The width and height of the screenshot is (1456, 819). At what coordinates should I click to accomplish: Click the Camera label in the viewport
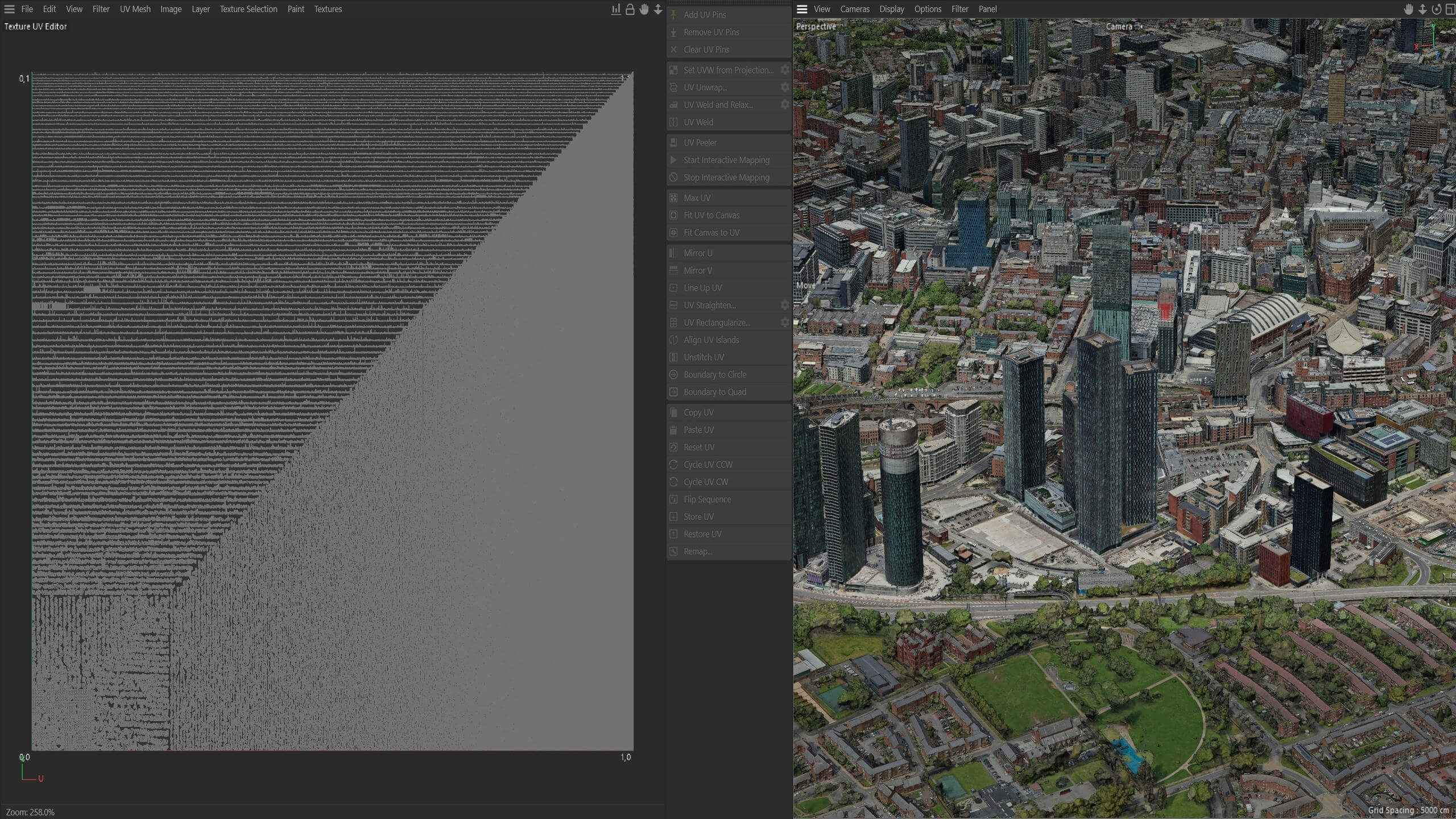tap(1119, 27)
